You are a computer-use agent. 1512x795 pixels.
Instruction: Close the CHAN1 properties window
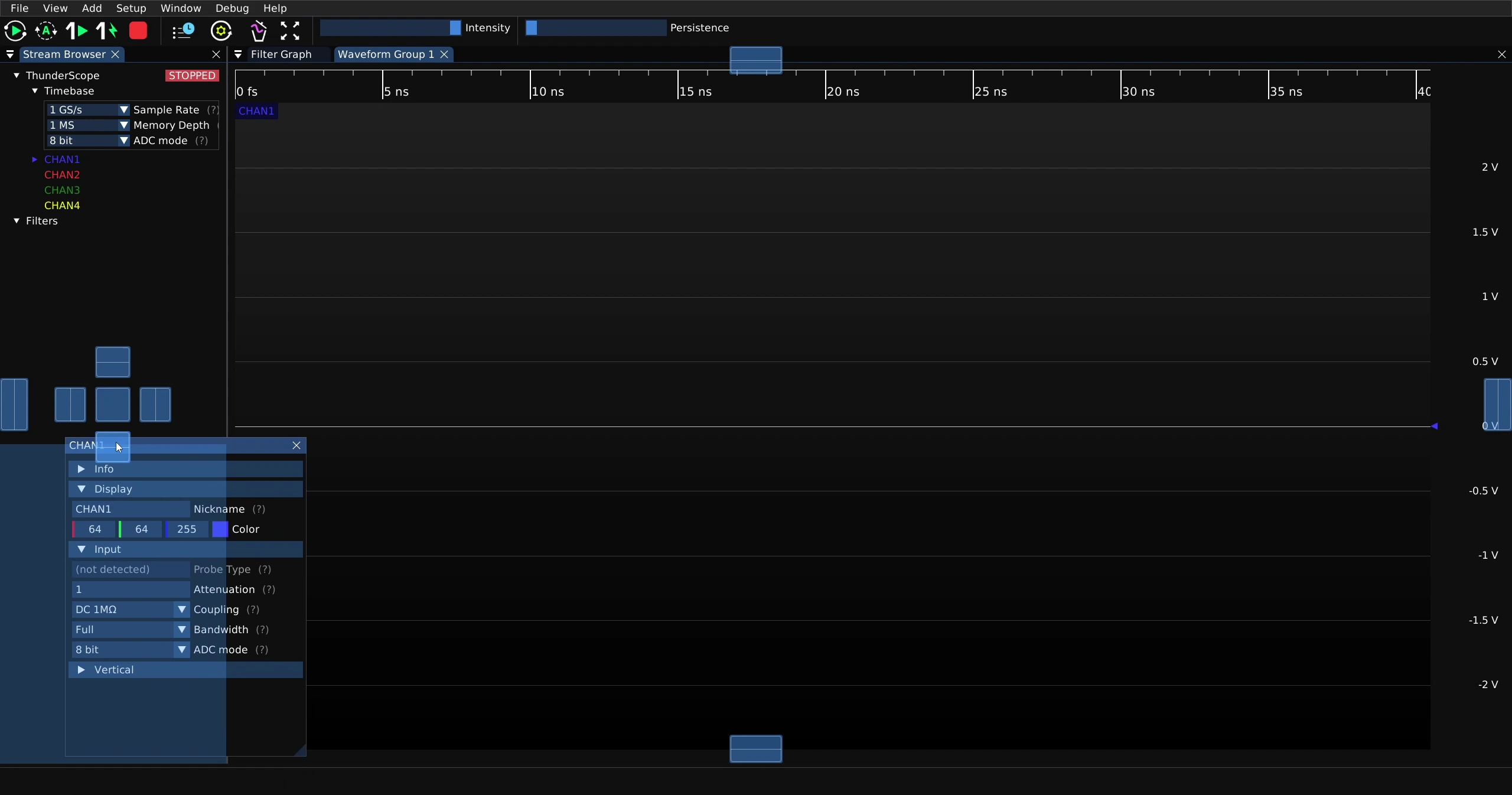(x=296, y=445)
